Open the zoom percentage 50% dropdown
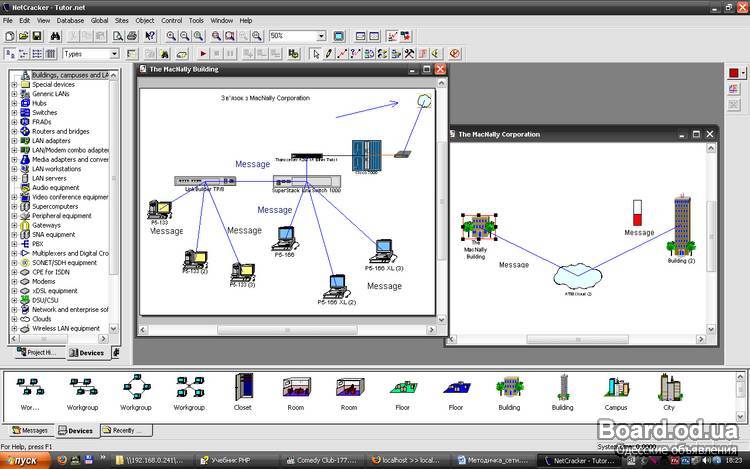750x469 pixels. [321, 36]
